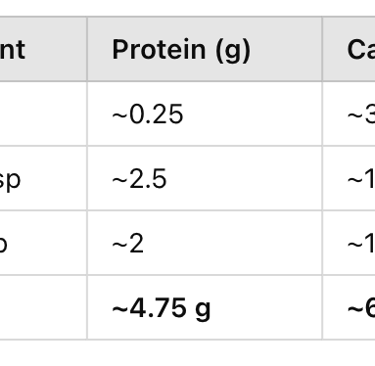Click the amount cell left of ~2
375x366 pixels.
coord(43,243)
